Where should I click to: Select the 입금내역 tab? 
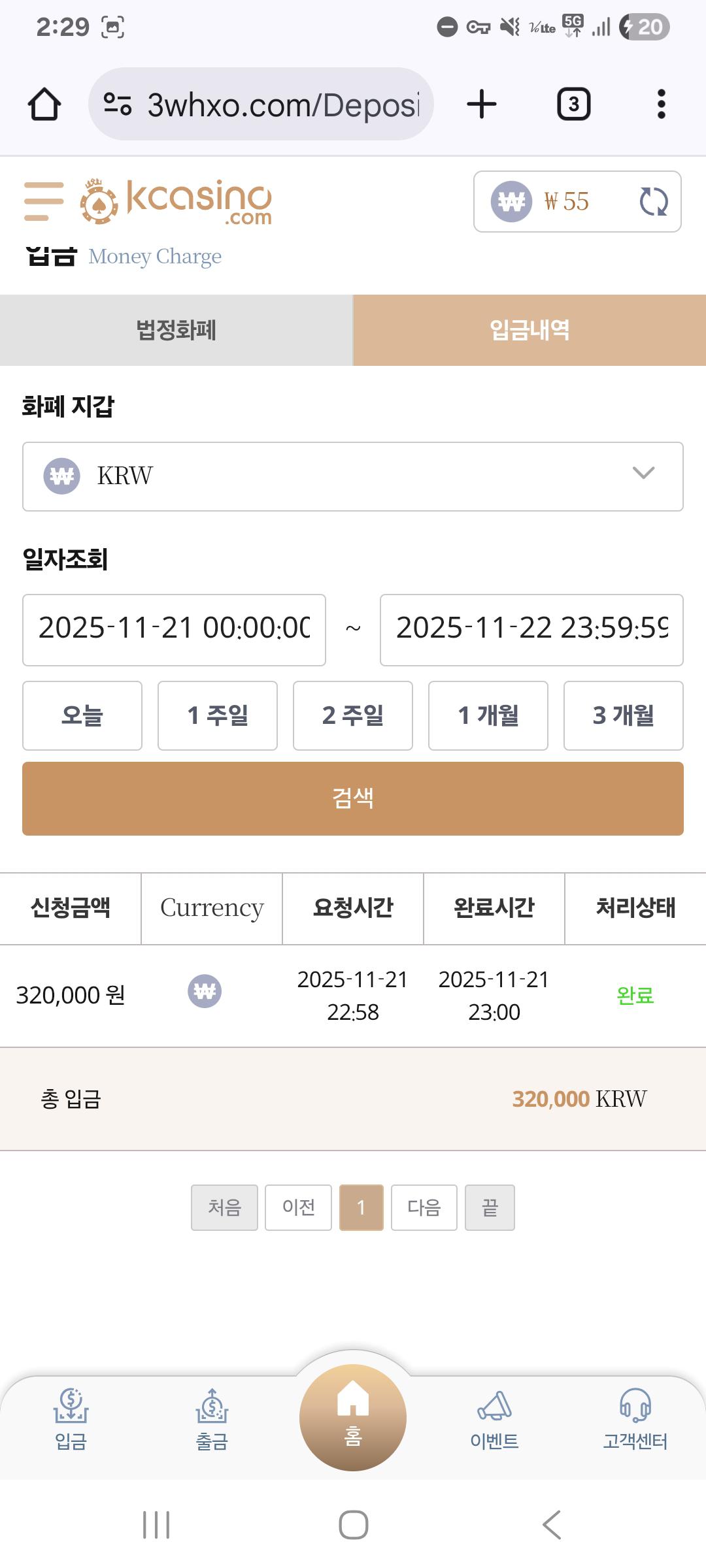click(529, 330)
